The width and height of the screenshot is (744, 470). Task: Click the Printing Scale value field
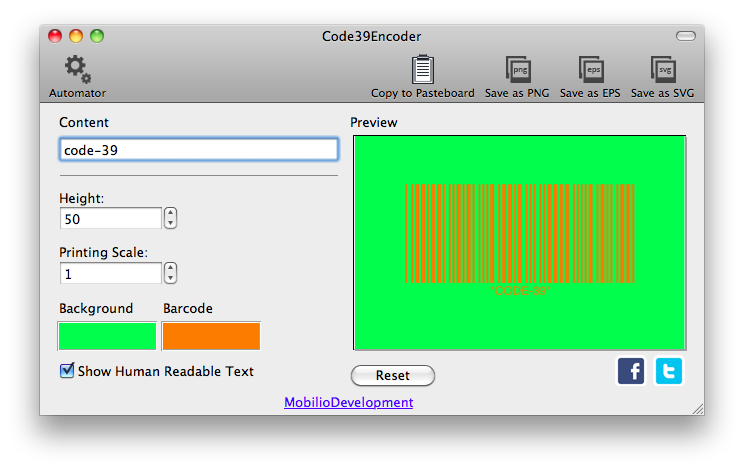click(x=111, y=274)
